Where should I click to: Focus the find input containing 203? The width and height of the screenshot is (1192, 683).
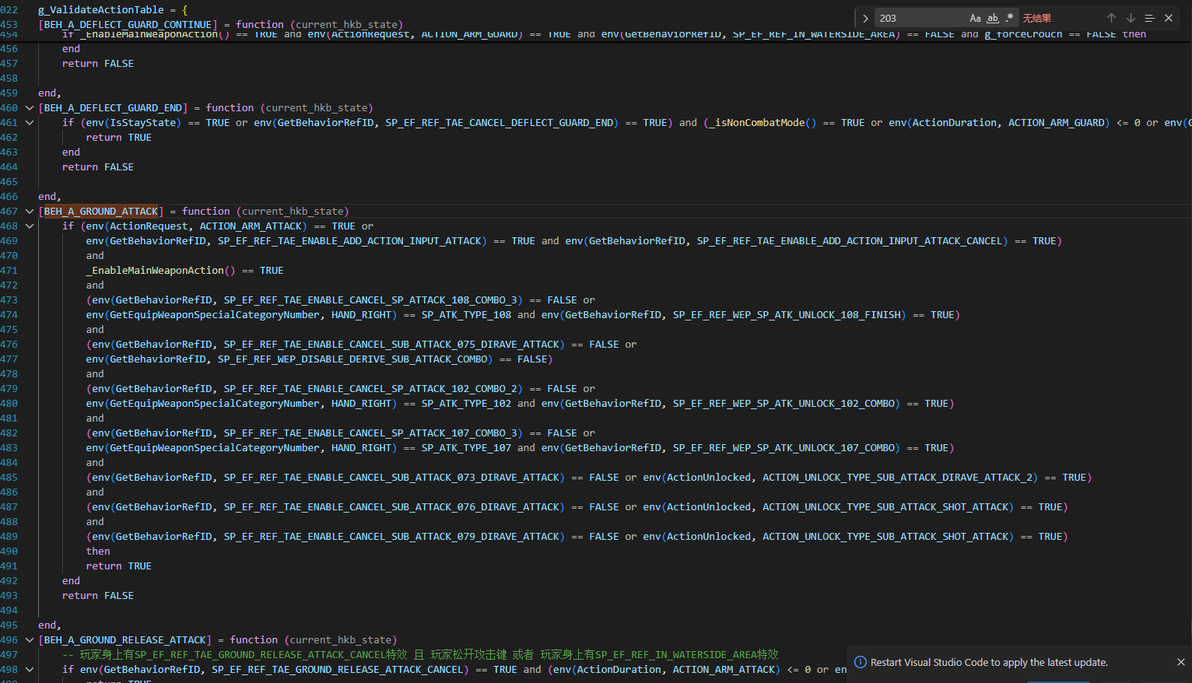(921, 18)
